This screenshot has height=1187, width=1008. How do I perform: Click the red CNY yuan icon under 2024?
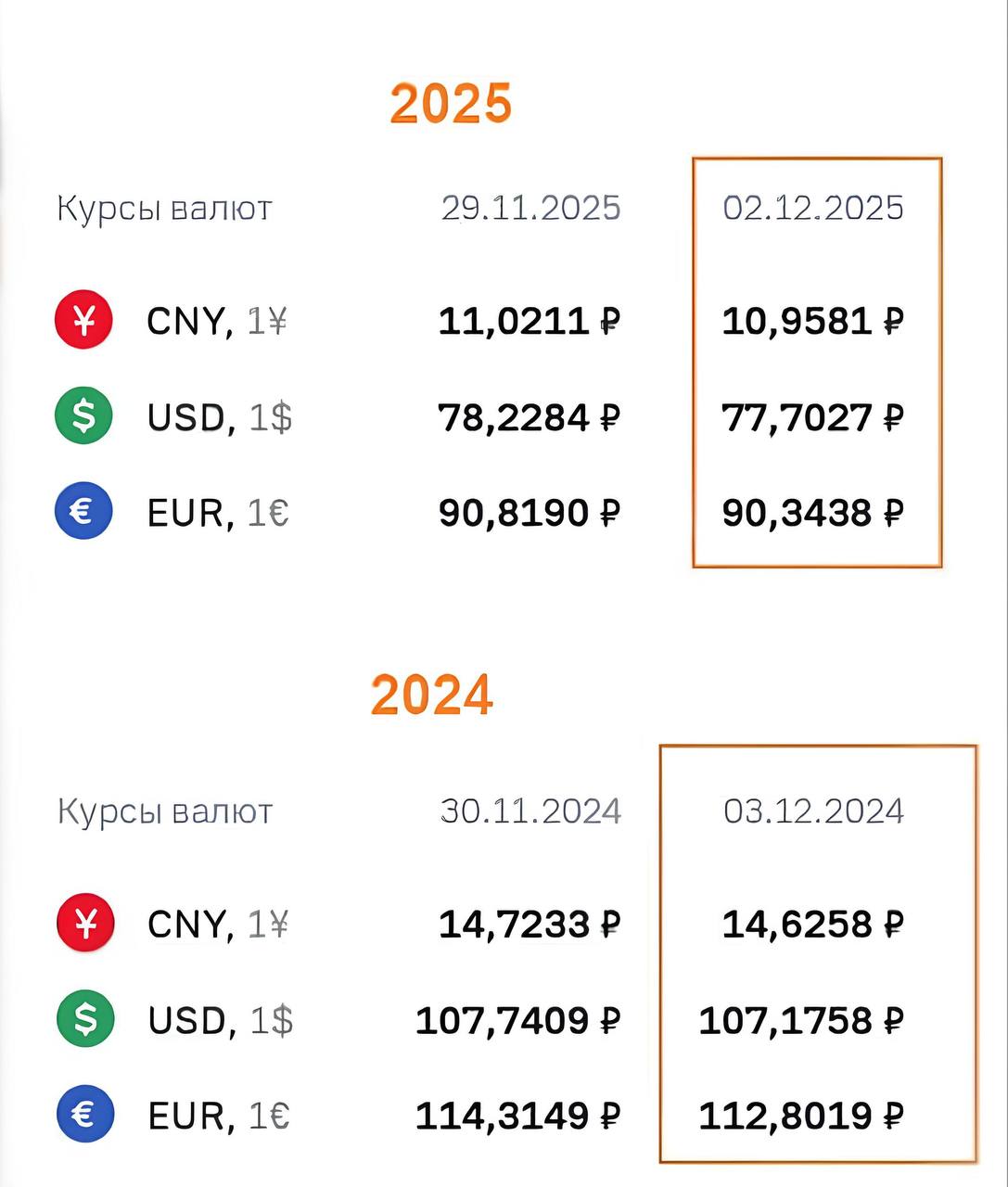click(85, 923)
